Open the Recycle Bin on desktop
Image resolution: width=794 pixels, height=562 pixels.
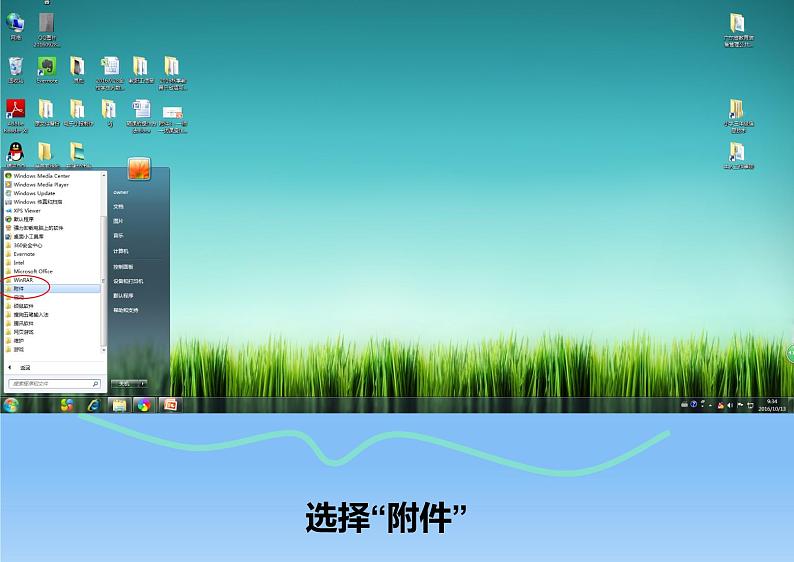[x=16, y=70]
